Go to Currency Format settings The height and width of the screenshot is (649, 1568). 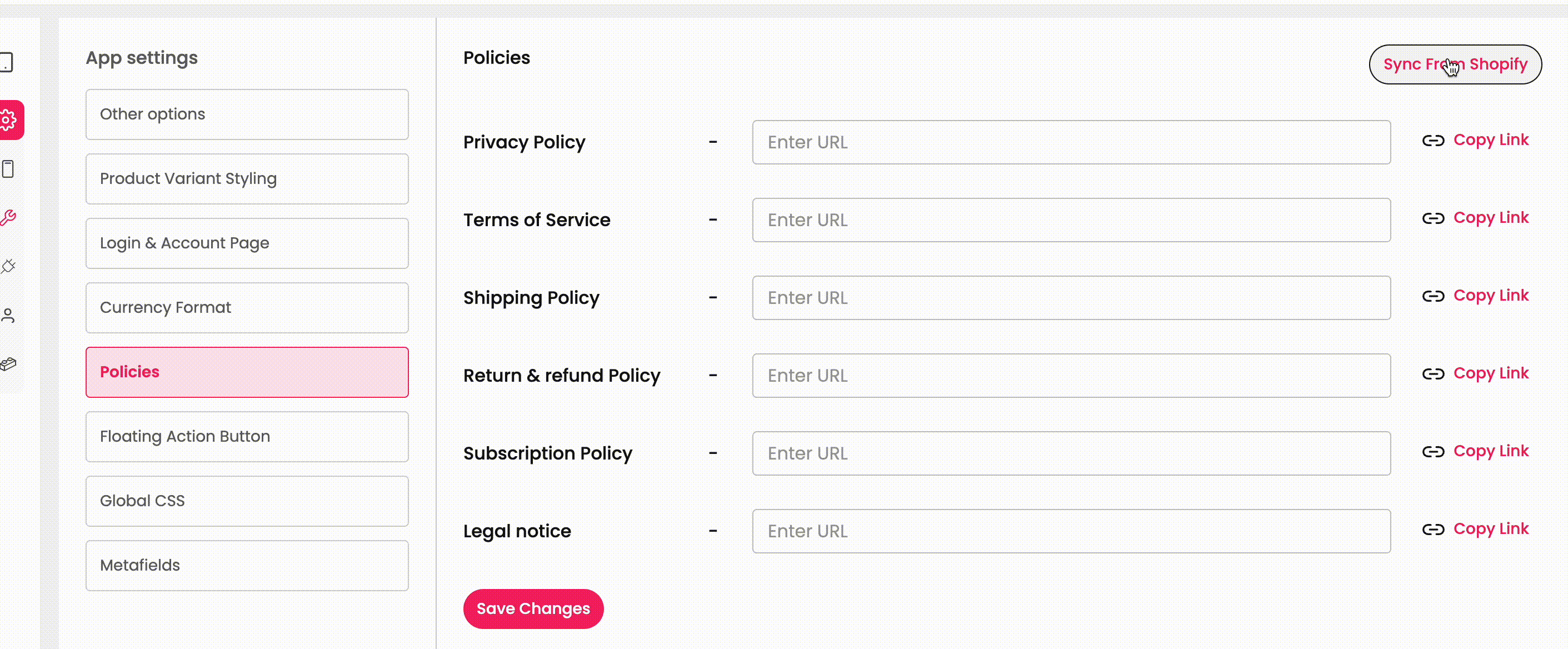(247, 308)
